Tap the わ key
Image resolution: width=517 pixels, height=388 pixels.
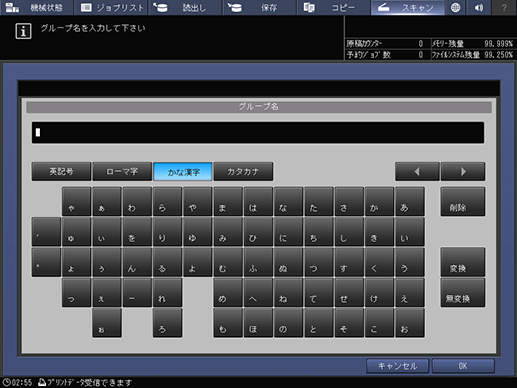point(137,202)
